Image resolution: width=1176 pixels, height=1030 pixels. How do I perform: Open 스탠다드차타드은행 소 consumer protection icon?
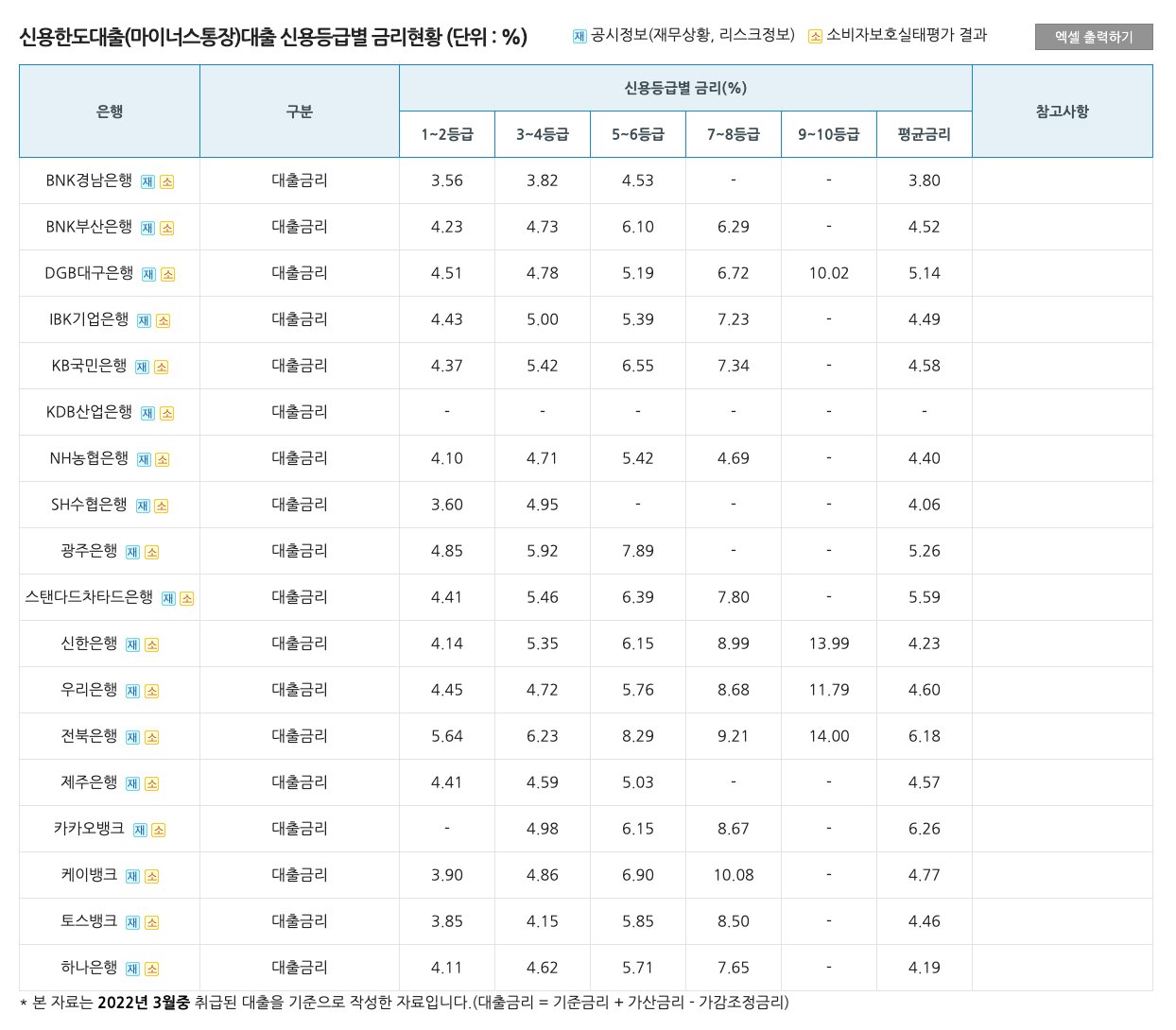coord(186,599)
